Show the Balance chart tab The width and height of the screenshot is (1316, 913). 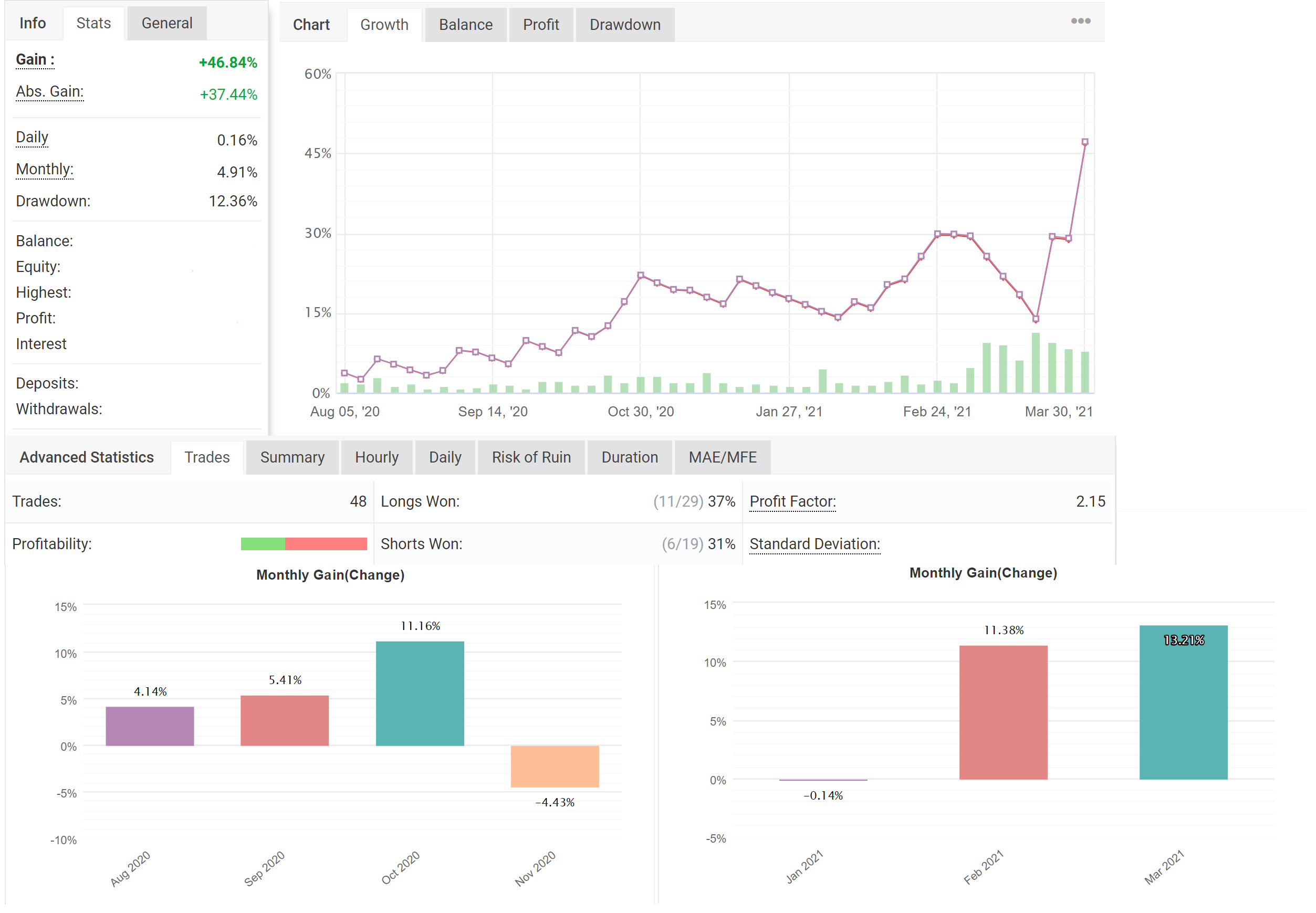click(465, 25)
